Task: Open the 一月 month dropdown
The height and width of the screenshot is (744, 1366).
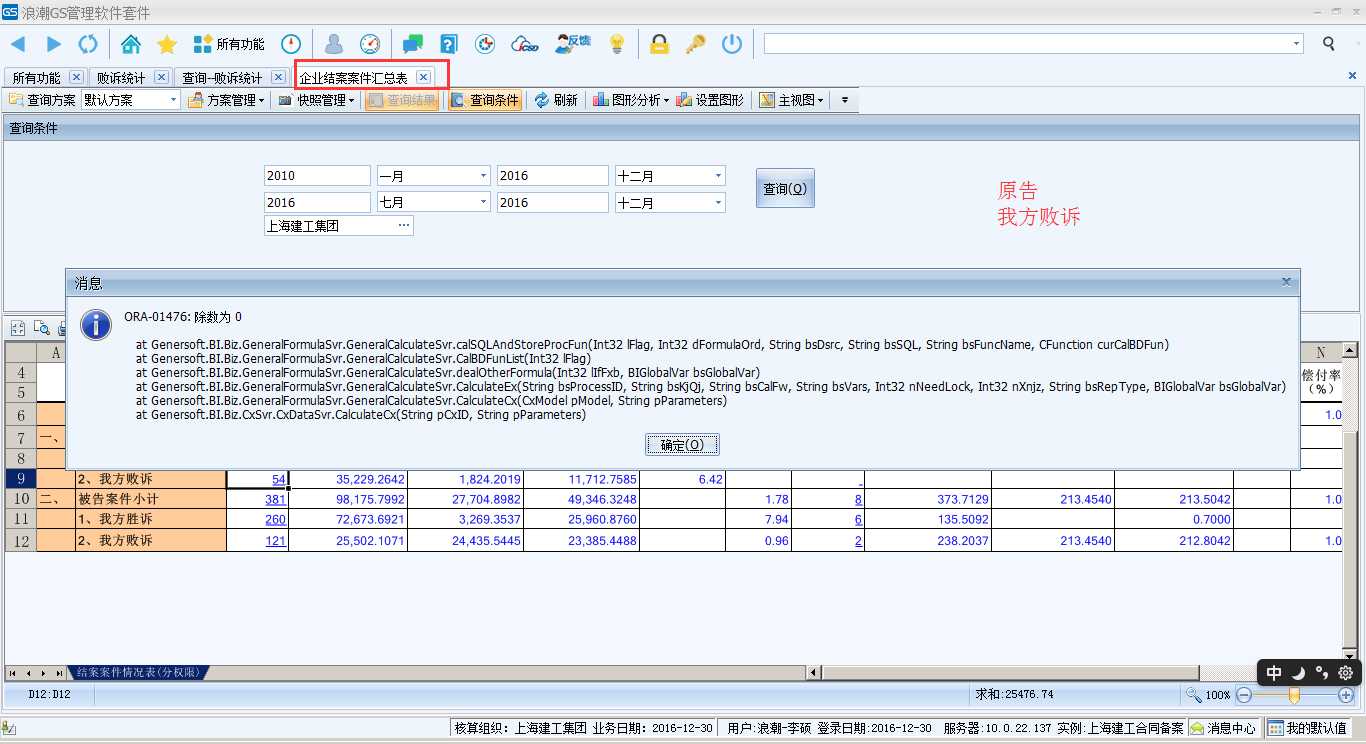Action: (x=483, y=175)
